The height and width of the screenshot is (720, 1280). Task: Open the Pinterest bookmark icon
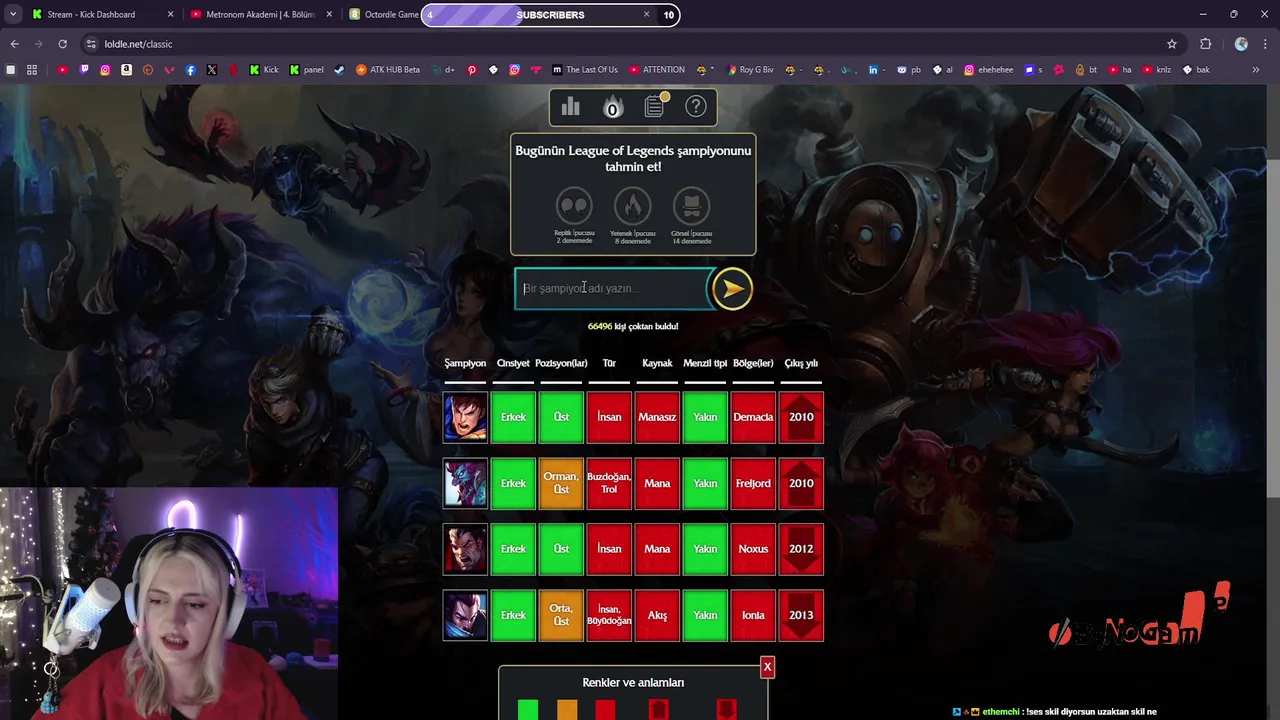click(x=472, y=70)
